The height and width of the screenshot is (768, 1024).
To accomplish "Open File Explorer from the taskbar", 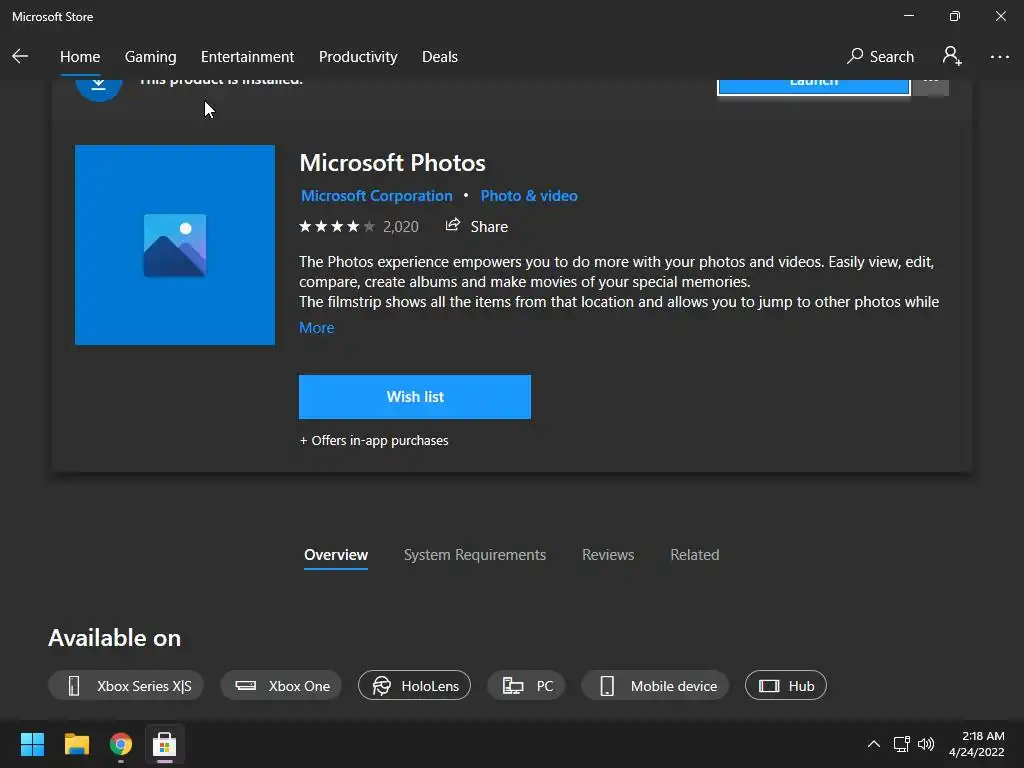I will [x=76, y=744].
